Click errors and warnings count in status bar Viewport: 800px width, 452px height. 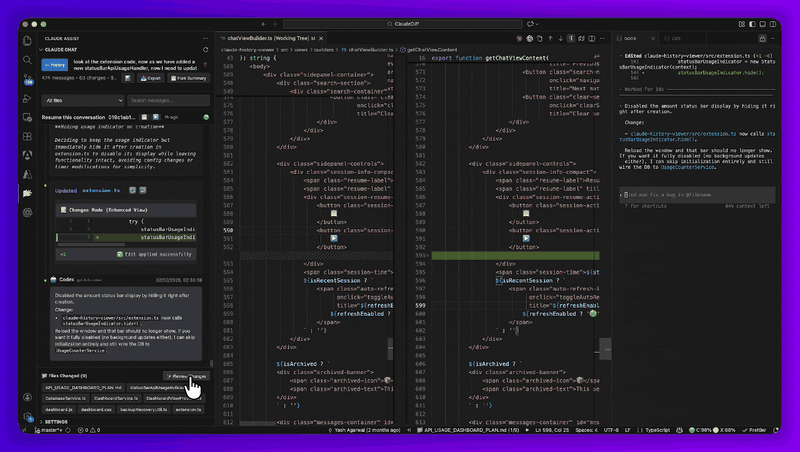pyautogui.click(x=89, y=430)
